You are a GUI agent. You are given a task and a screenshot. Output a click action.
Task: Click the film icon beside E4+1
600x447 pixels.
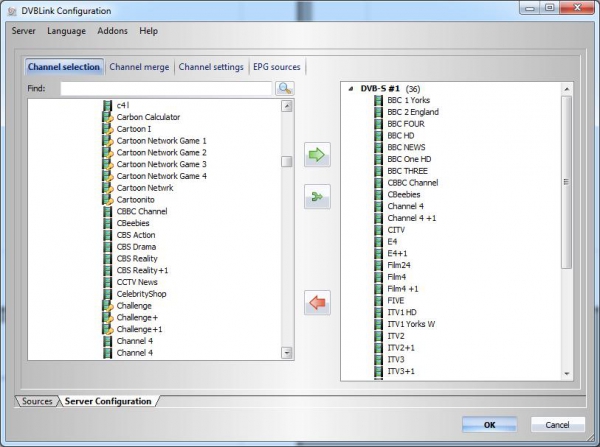tap(378, 253)
